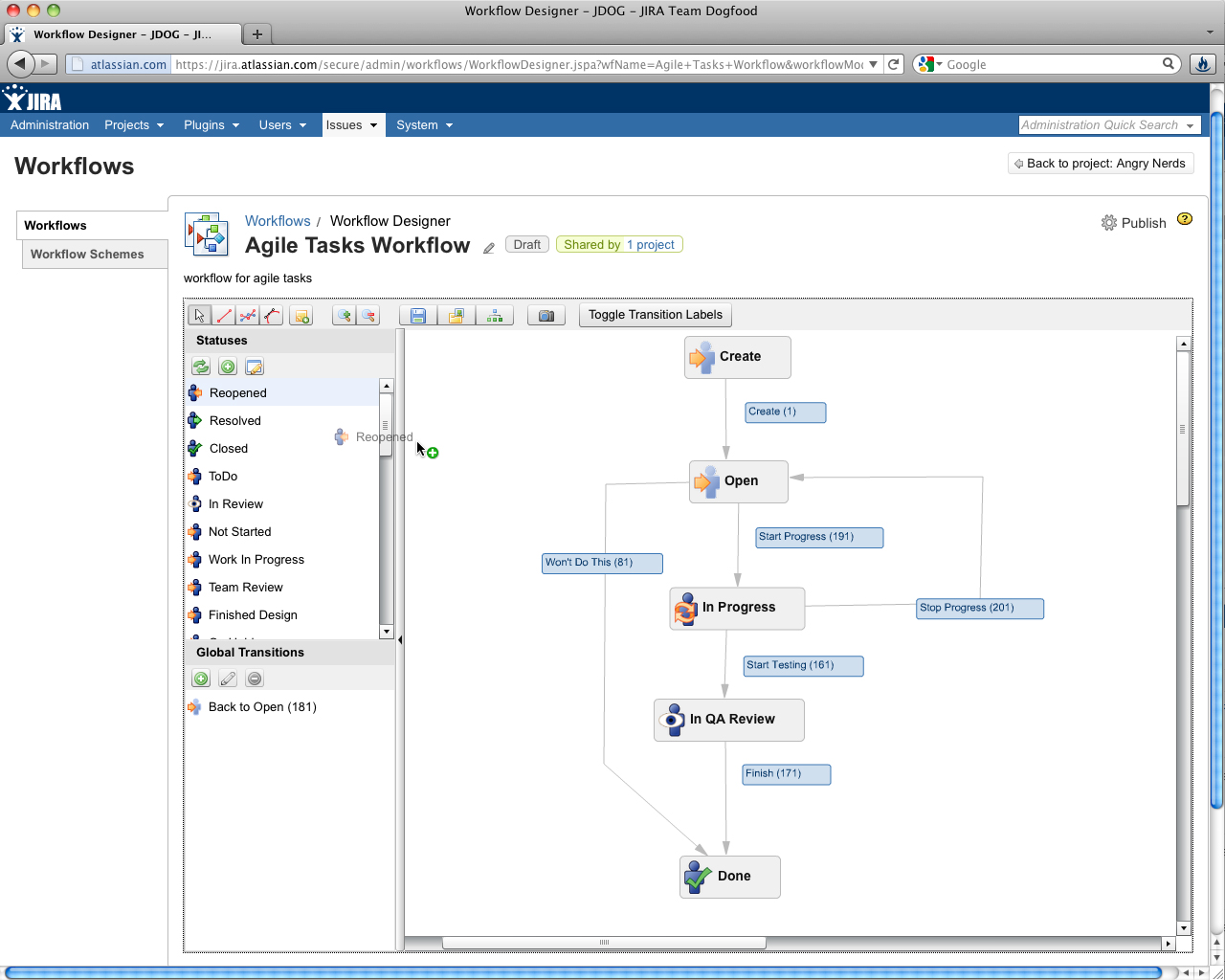Click the add annotation note icon
Screen dimensions: 1225x980
click(301, 315)
